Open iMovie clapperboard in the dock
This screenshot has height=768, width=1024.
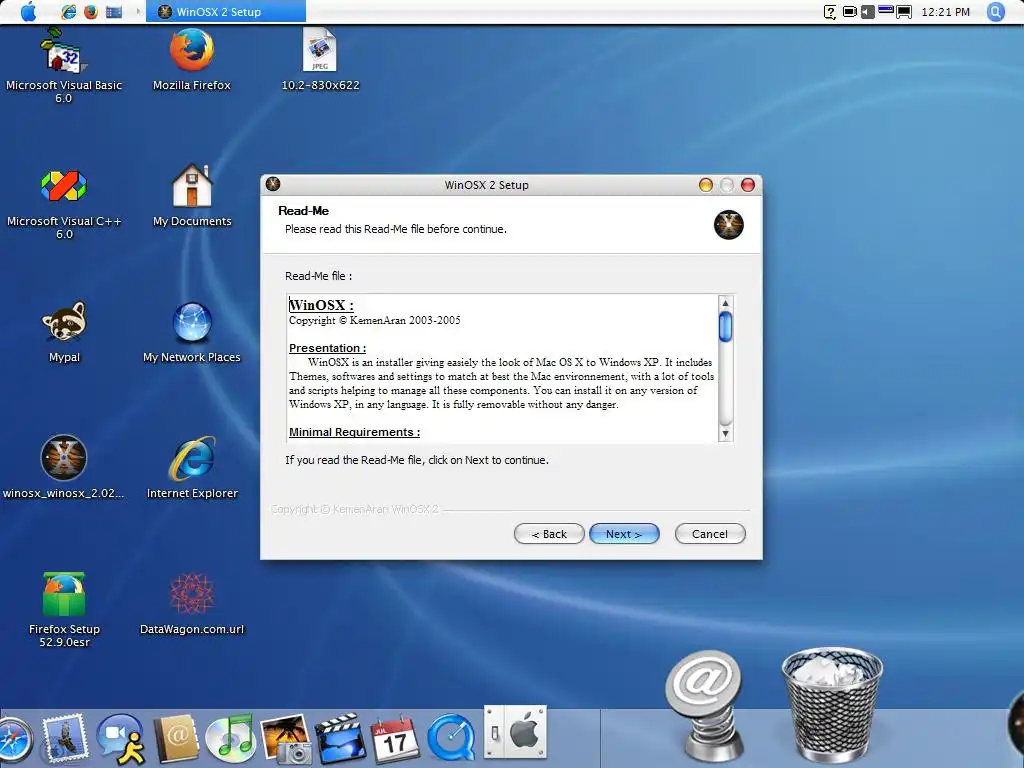click(340, 739)
